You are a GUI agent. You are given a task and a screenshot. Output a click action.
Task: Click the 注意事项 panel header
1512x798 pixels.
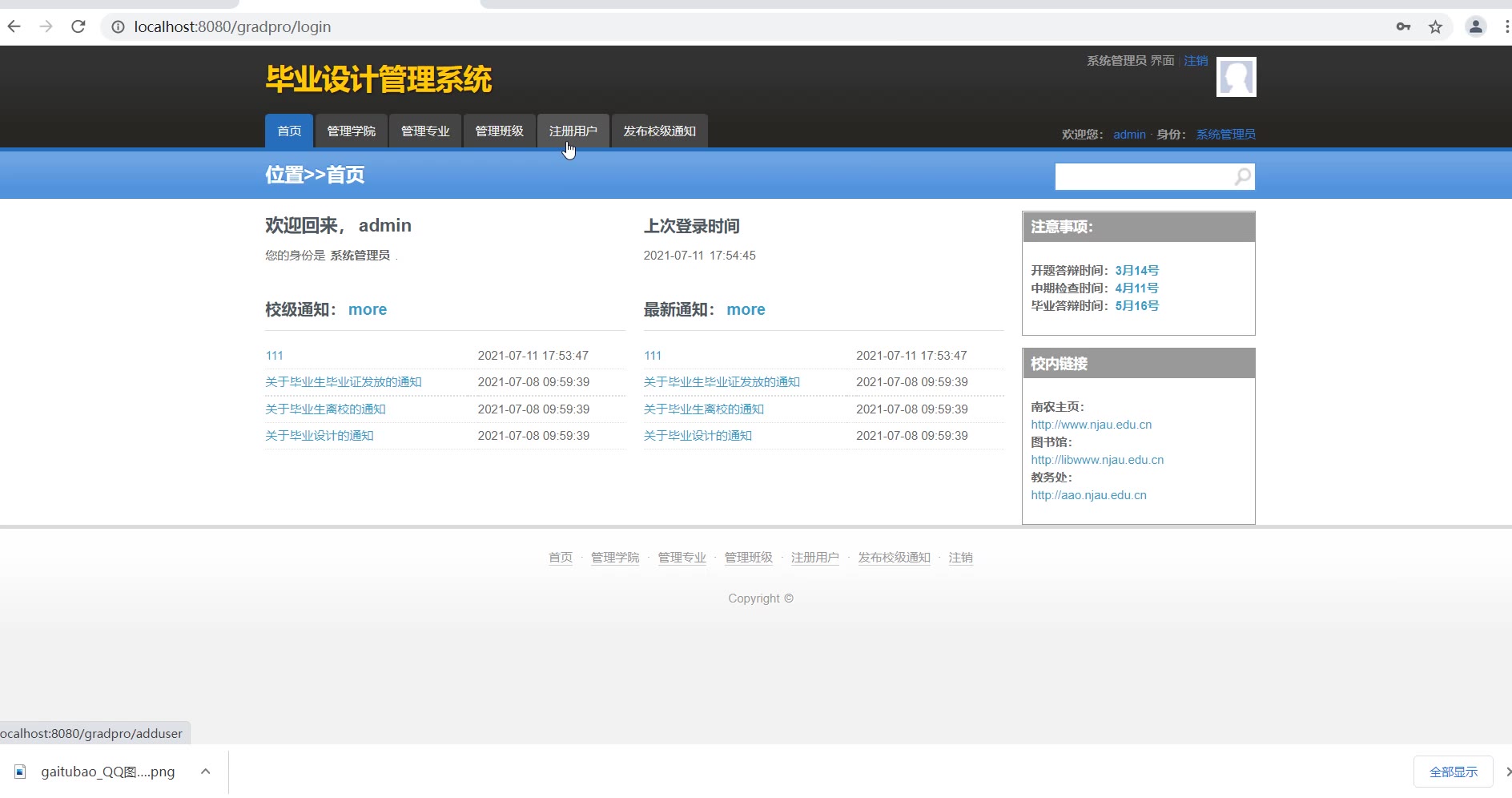click(1139, 227)
